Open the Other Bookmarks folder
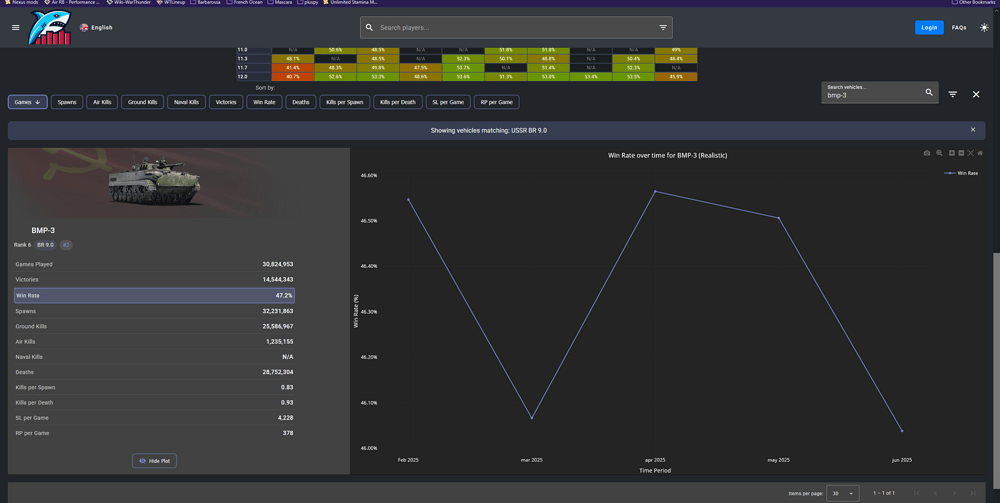 (x=973, y=3)
